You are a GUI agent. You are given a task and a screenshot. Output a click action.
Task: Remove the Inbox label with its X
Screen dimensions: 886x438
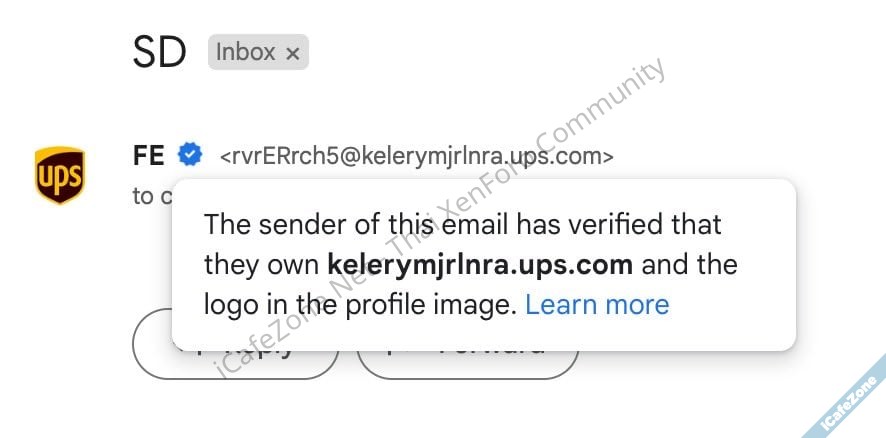coord(292,54)
